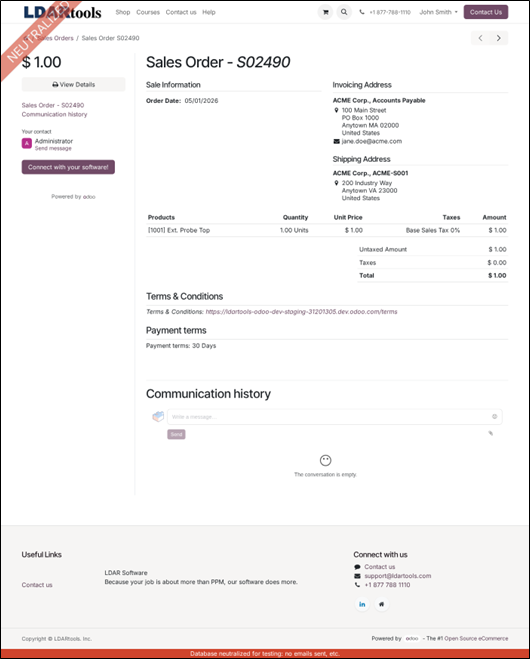Click the attachment paperclip icon

[x=490, y=433]
